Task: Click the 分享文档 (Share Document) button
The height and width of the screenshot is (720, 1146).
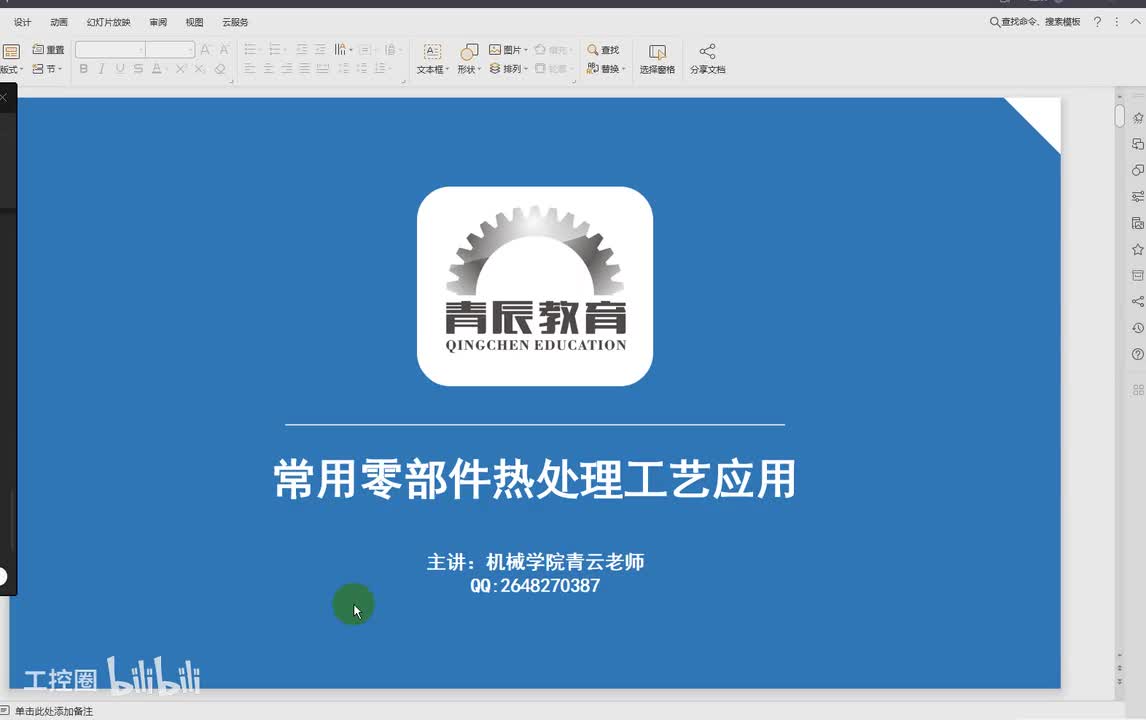Action: click(707, 59)
